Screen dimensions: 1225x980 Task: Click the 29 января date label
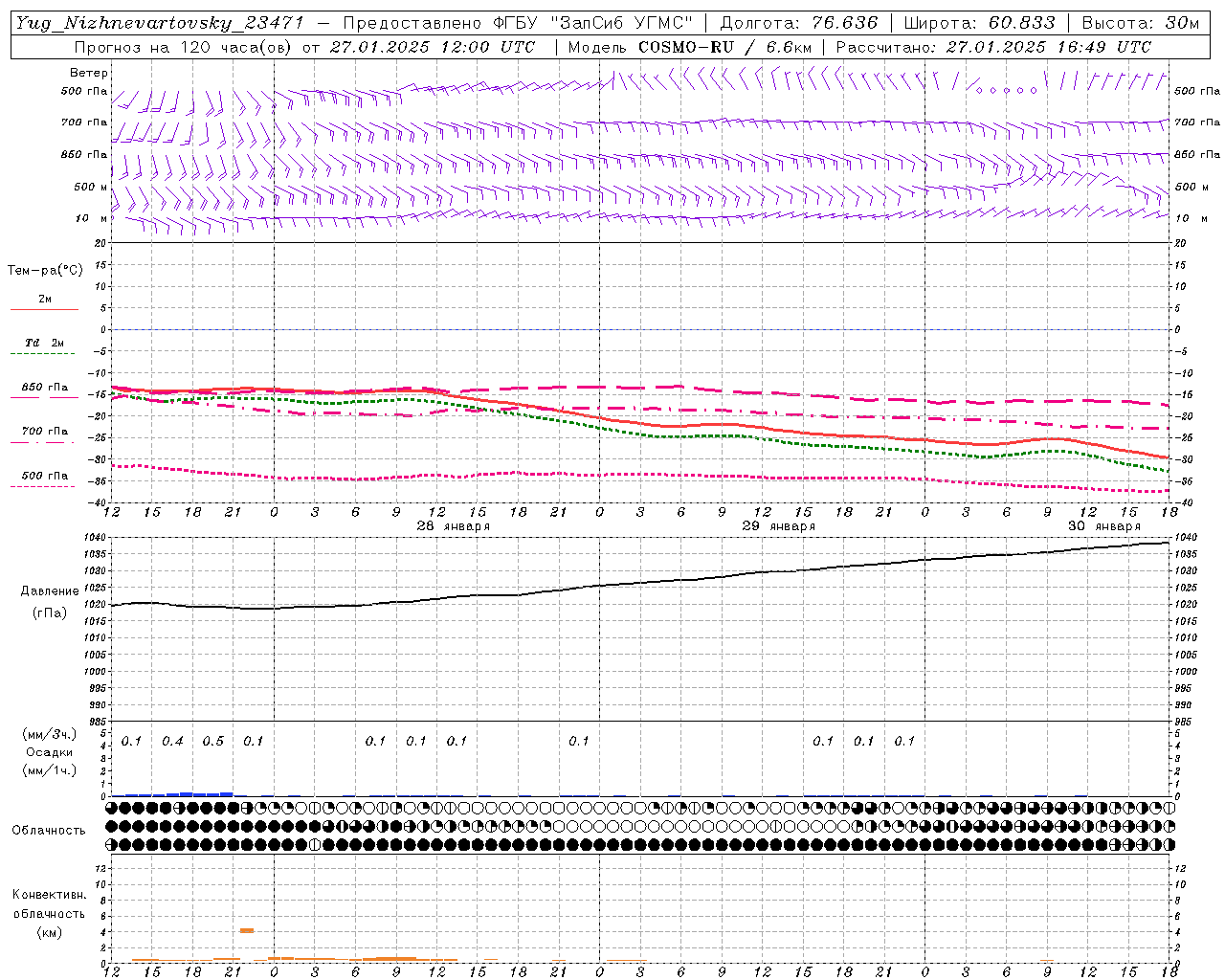point(779,526)
